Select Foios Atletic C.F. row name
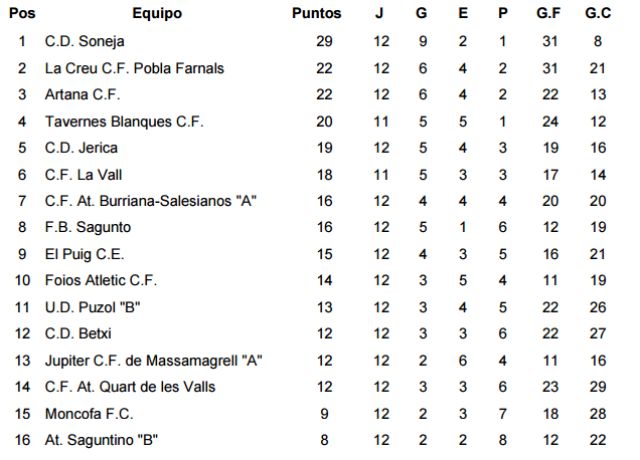Viewport: 640px width, 460px height. point(101,280)
